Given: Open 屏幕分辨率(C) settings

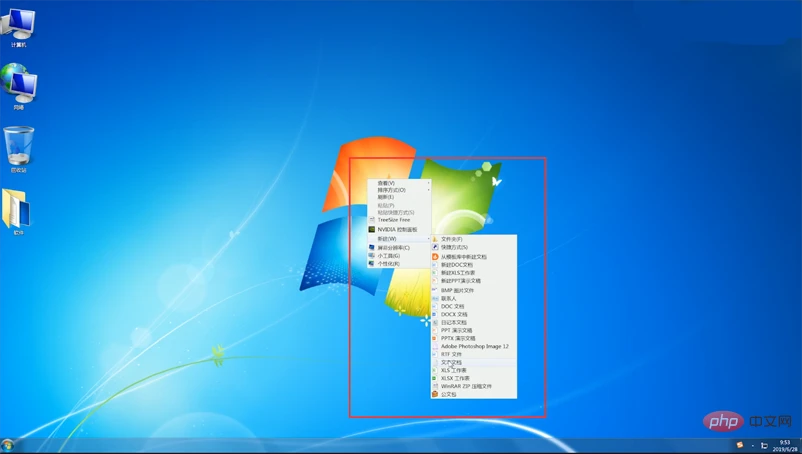Looking at the screenshot, I should [x=399, y=247].
